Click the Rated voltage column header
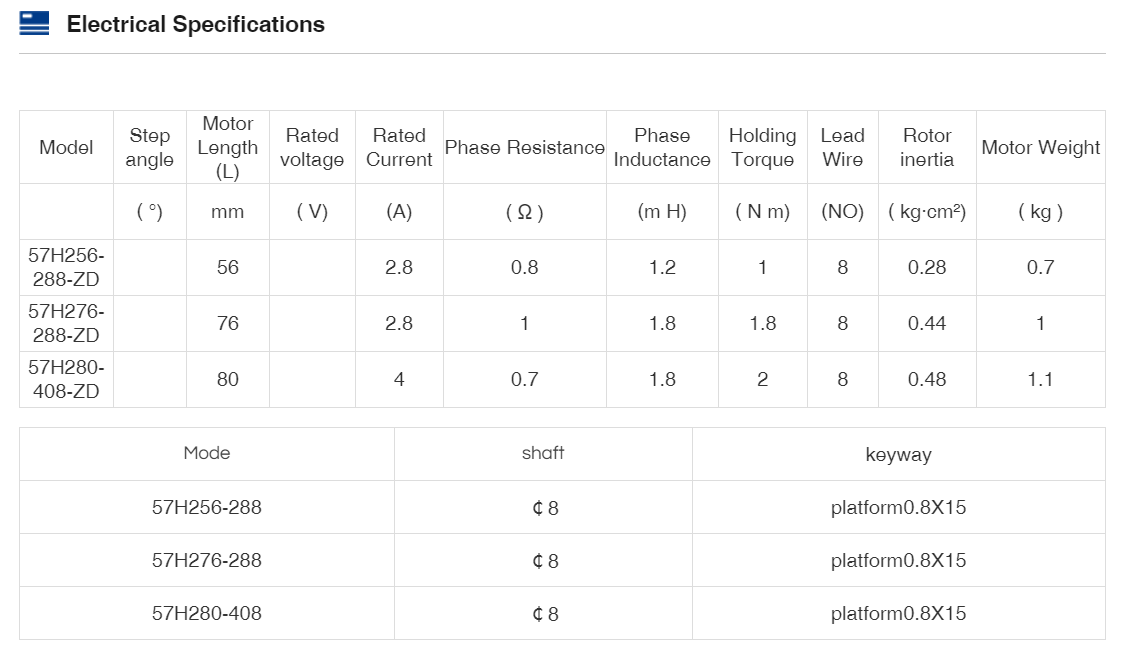 (x=312, y=148)
